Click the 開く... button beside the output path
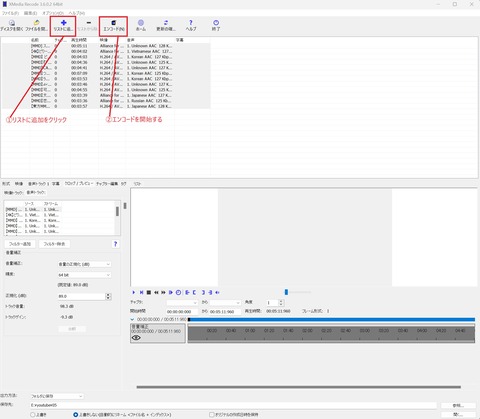This screenshot has height=419, width=480. (x=458, y=414)
